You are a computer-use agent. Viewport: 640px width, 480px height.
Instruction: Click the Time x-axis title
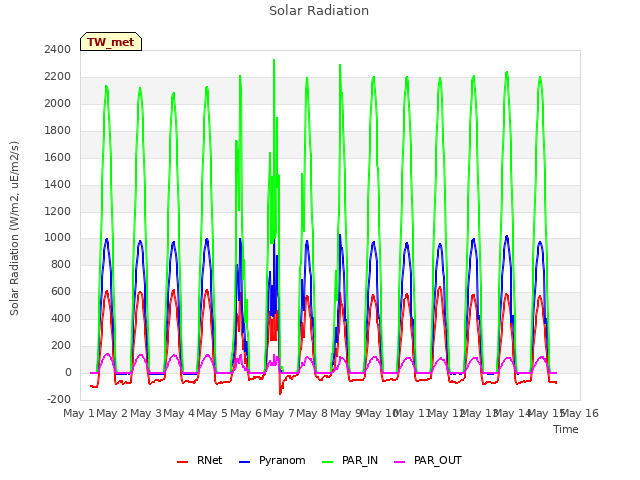[x=566, y=429]
